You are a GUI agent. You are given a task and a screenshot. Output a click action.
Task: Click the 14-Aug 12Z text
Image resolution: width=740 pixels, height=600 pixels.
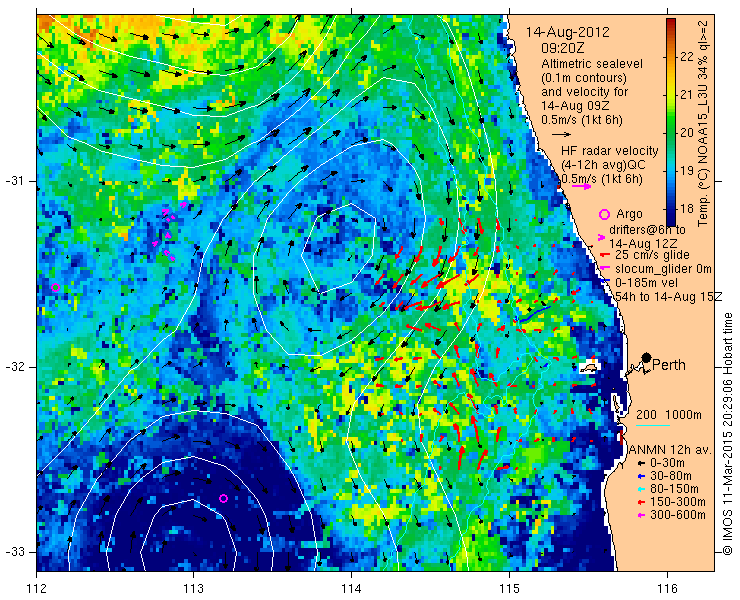(643, 244)
